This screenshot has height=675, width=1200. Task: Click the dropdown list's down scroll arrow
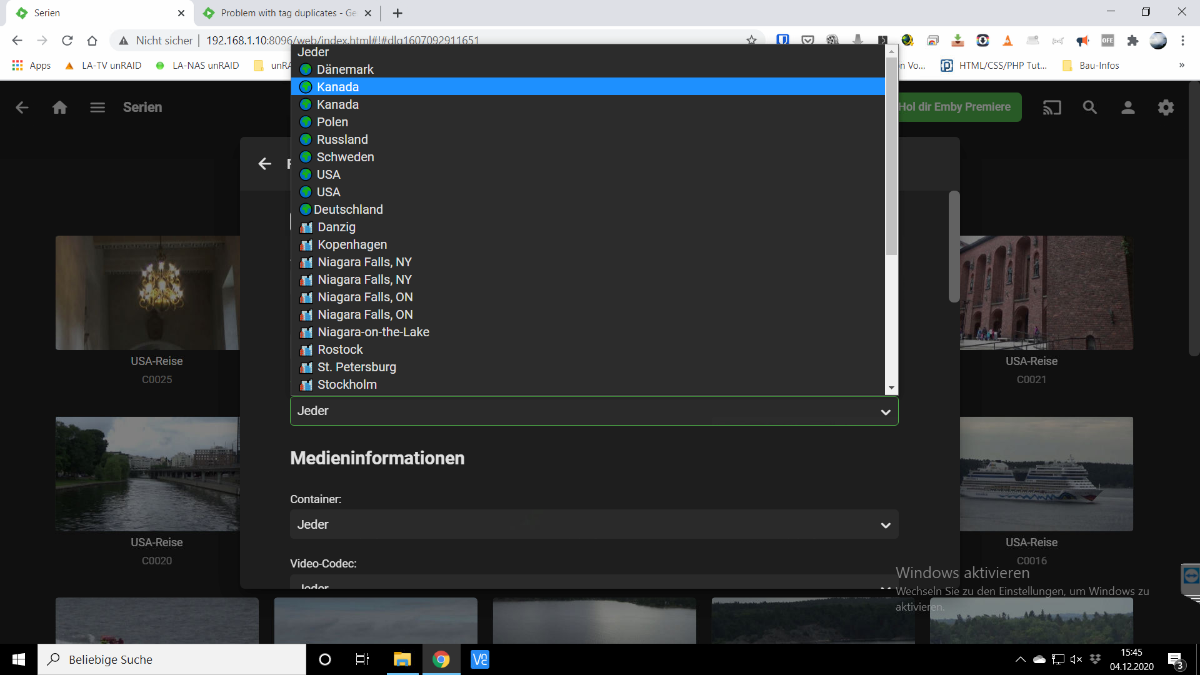[x=891, y=387]
